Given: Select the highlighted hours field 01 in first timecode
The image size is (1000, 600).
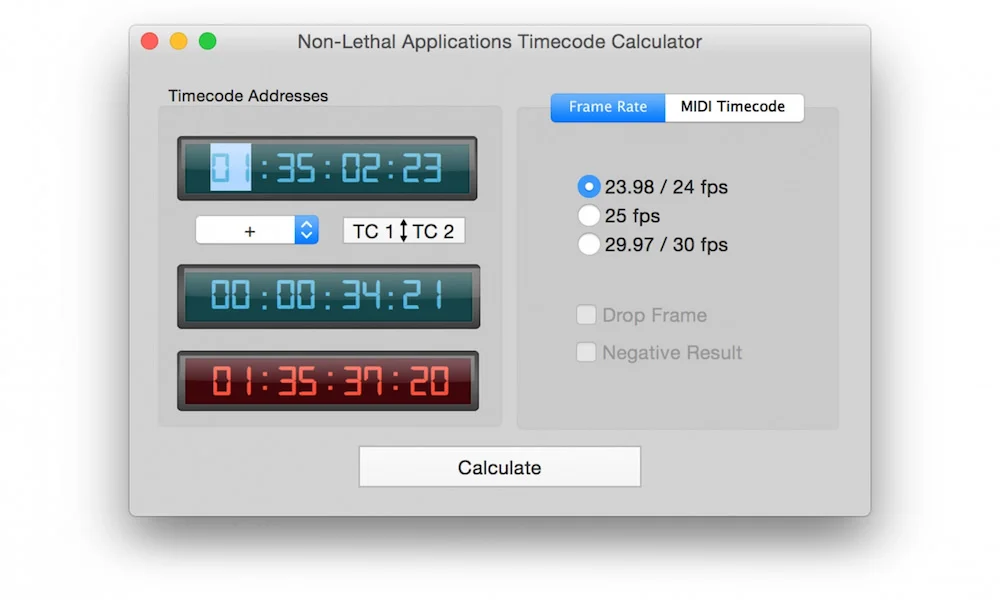Looking at the screenshot, I should point(230,168).
